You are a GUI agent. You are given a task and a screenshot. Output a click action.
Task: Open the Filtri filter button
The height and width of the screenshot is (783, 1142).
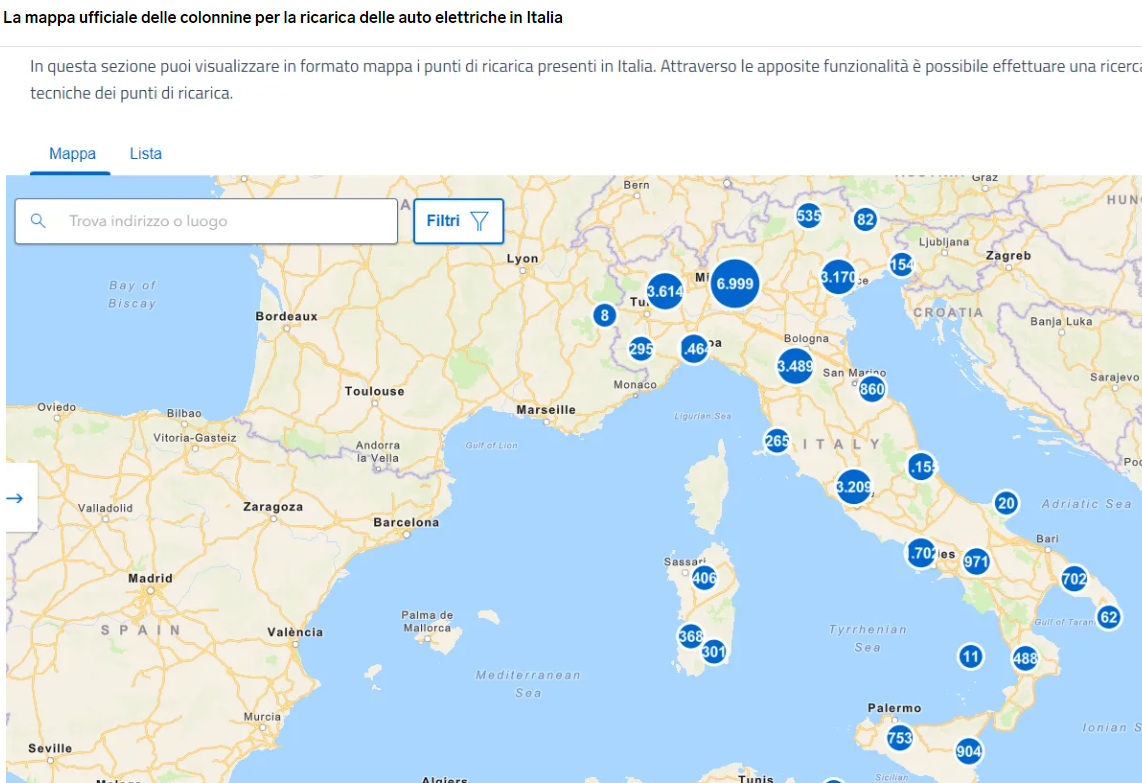pyautogui.click(x=458, y=221)
